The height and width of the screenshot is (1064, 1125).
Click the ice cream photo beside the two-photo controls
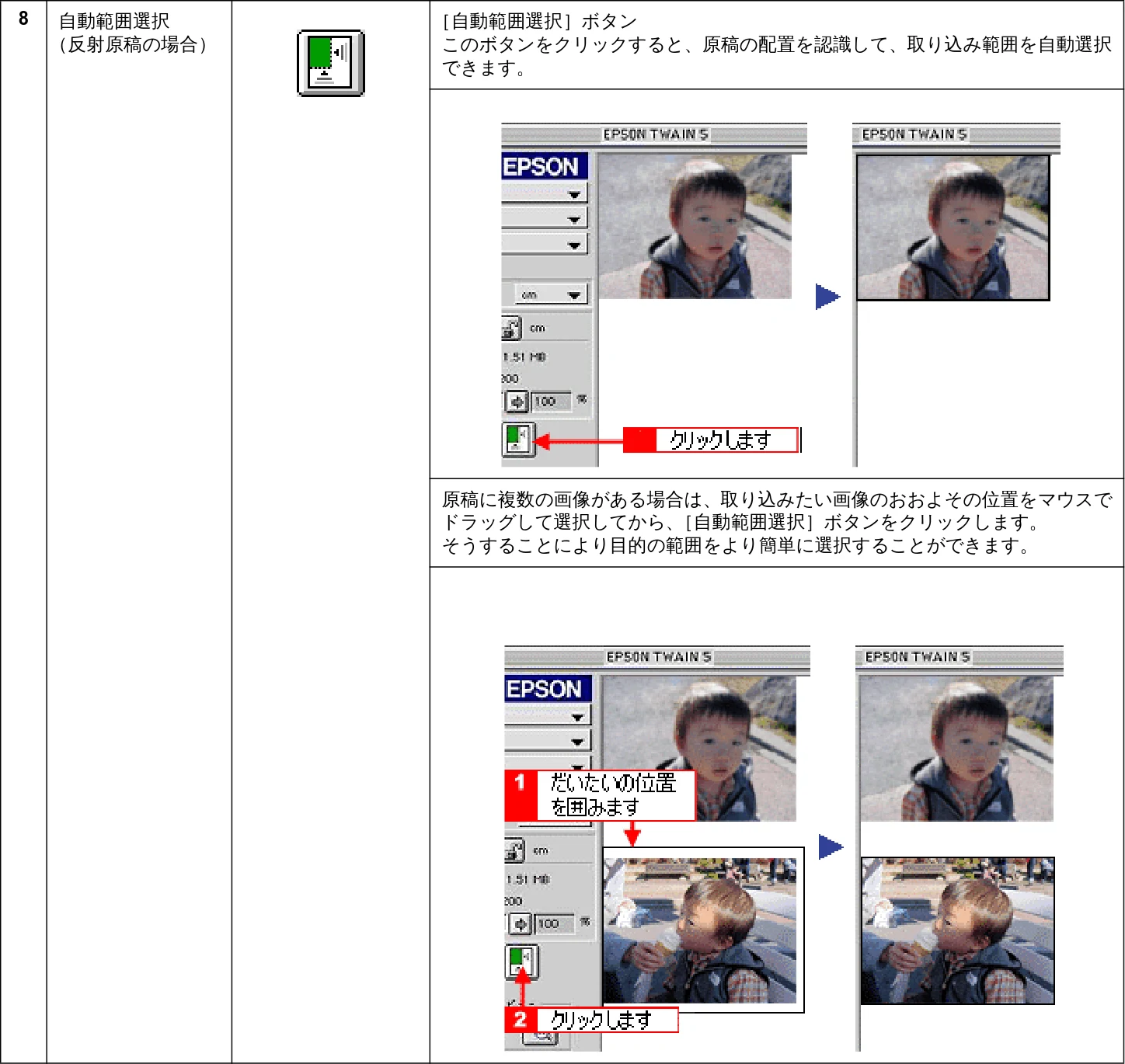click(x=700, y=930)
